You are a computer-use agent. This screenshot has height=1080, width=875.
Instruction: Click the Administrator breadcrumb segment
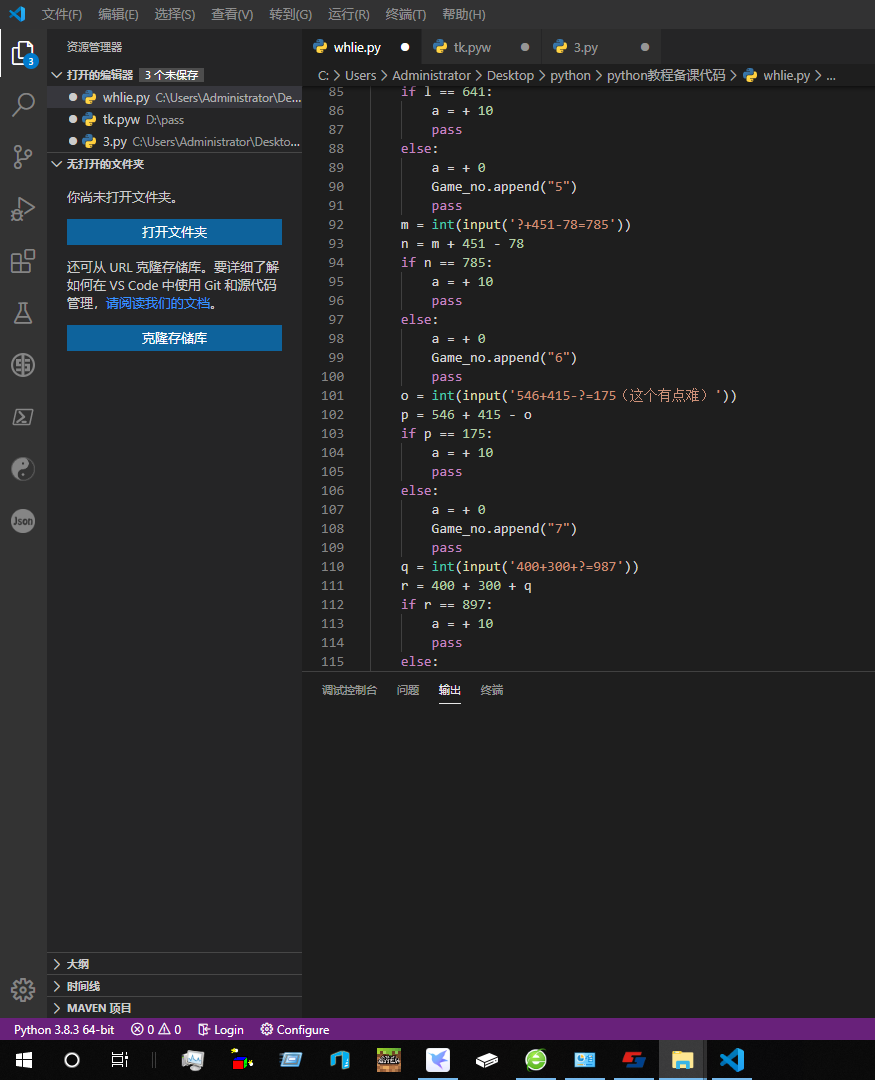click(x=431, y=75)
